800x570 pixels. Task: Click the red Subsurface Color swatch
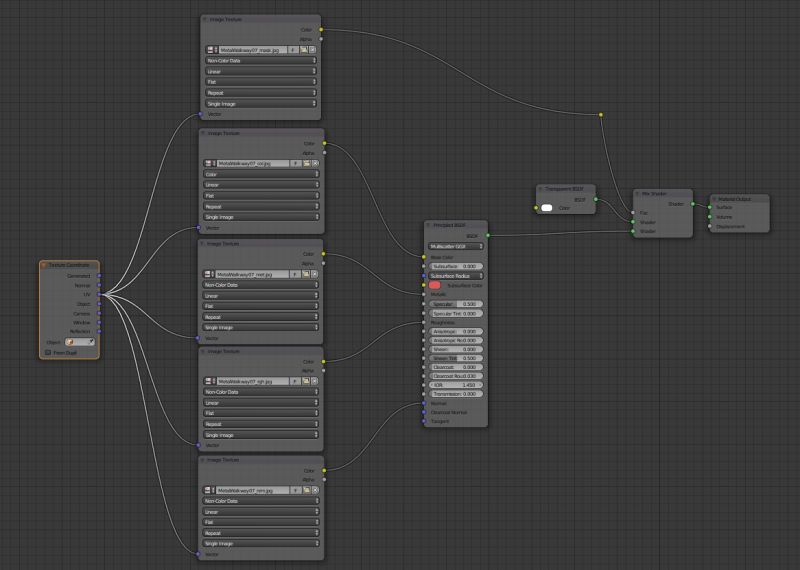click(x=435, y=285)
